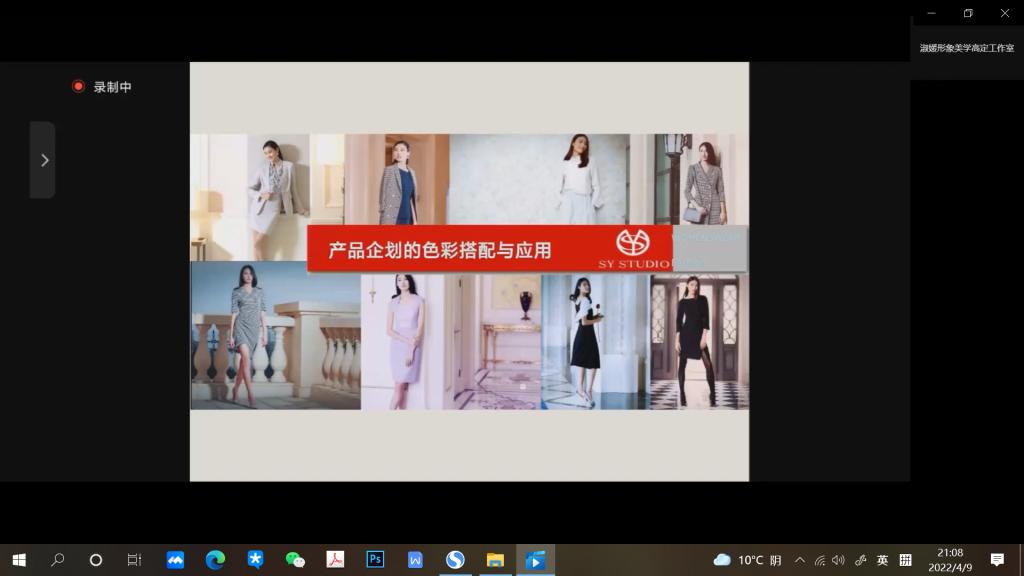
Task: Open the notification center
Action: [997, 560]
